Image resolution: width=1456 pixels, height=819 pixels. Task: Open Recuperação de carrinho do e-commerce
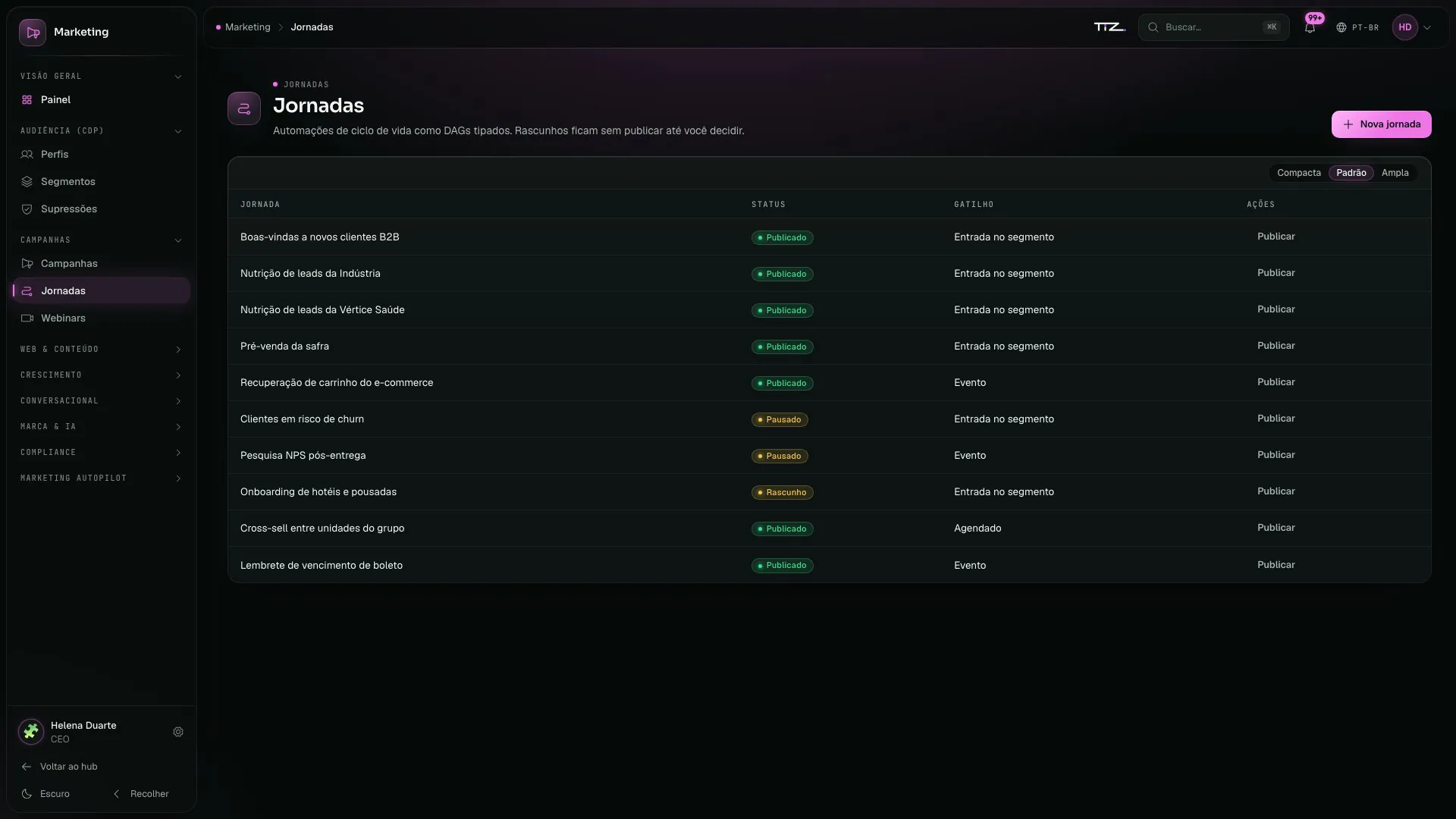[337, 383]
